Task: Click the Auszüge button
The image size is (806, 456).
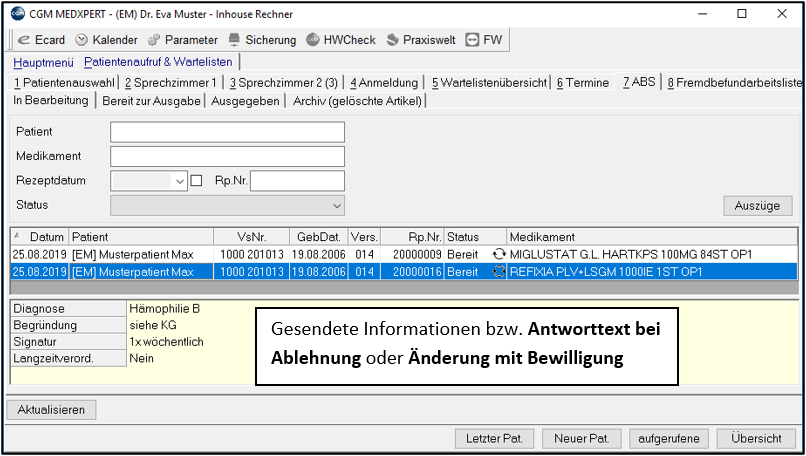Action: tap(757, 206)
